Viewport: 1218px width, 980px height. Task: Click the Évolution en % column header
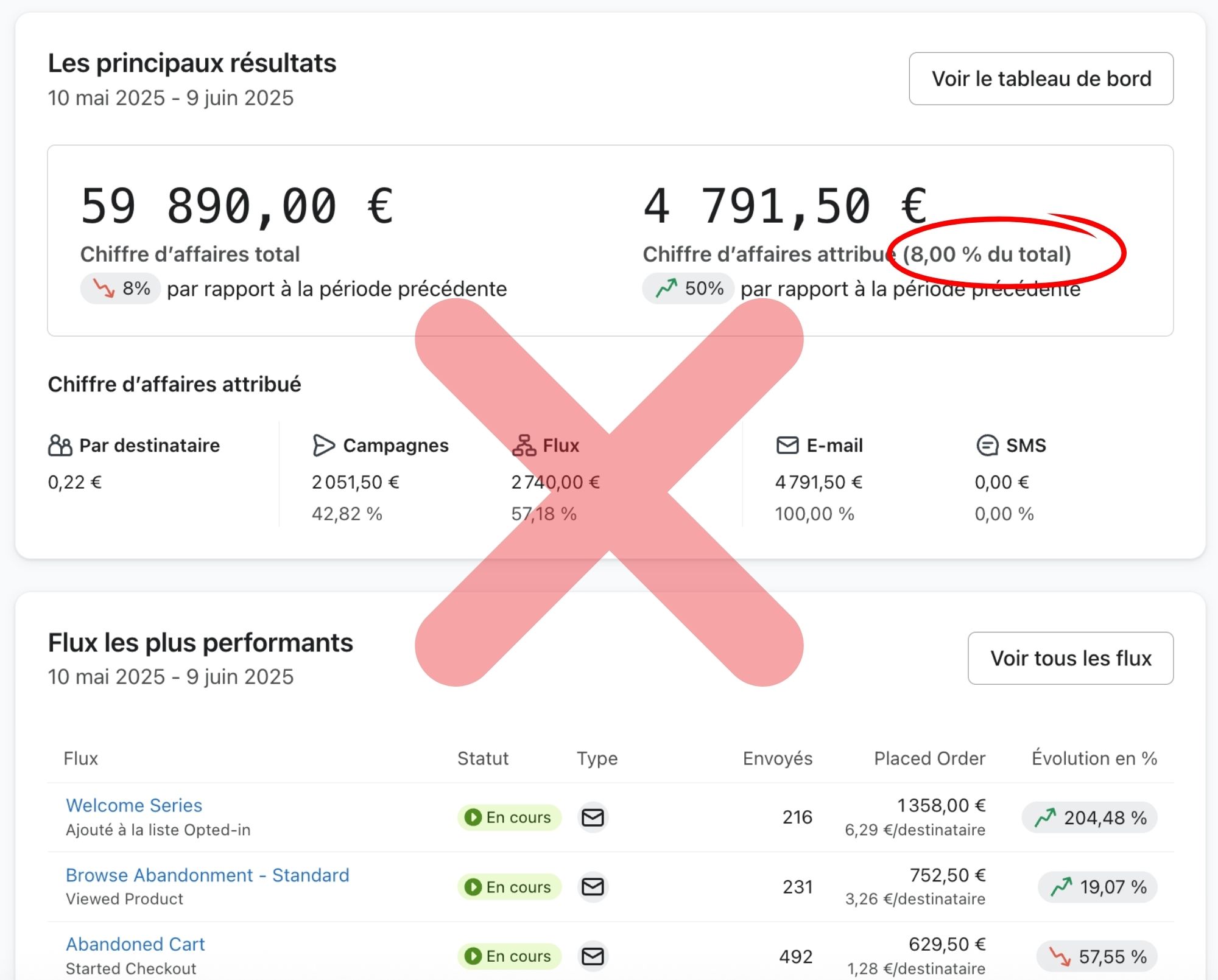1094,758
